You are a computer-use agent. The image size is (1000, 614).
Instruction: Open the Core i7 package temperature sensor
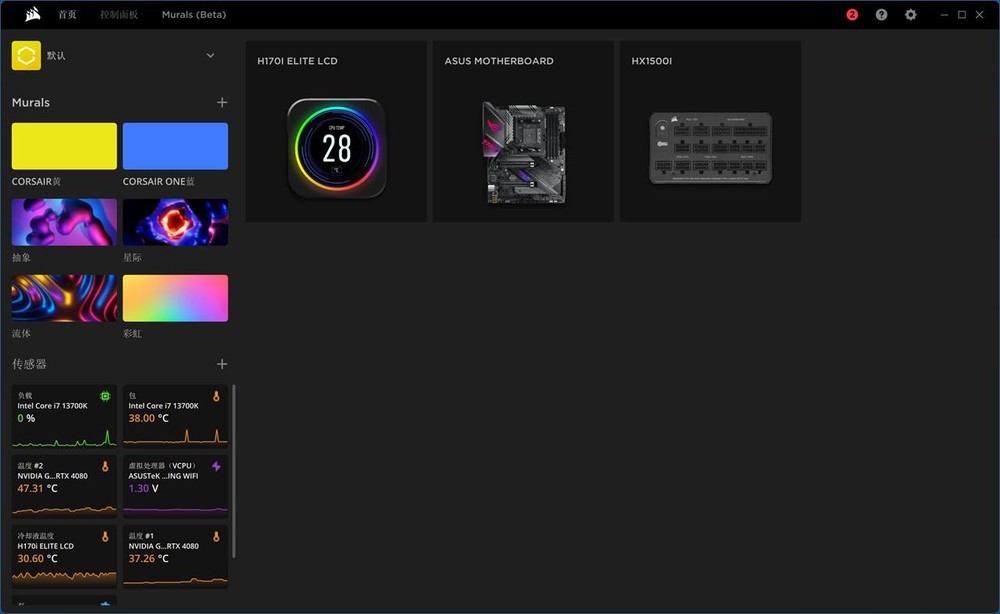pyautogui.click(x=175, y=416)
